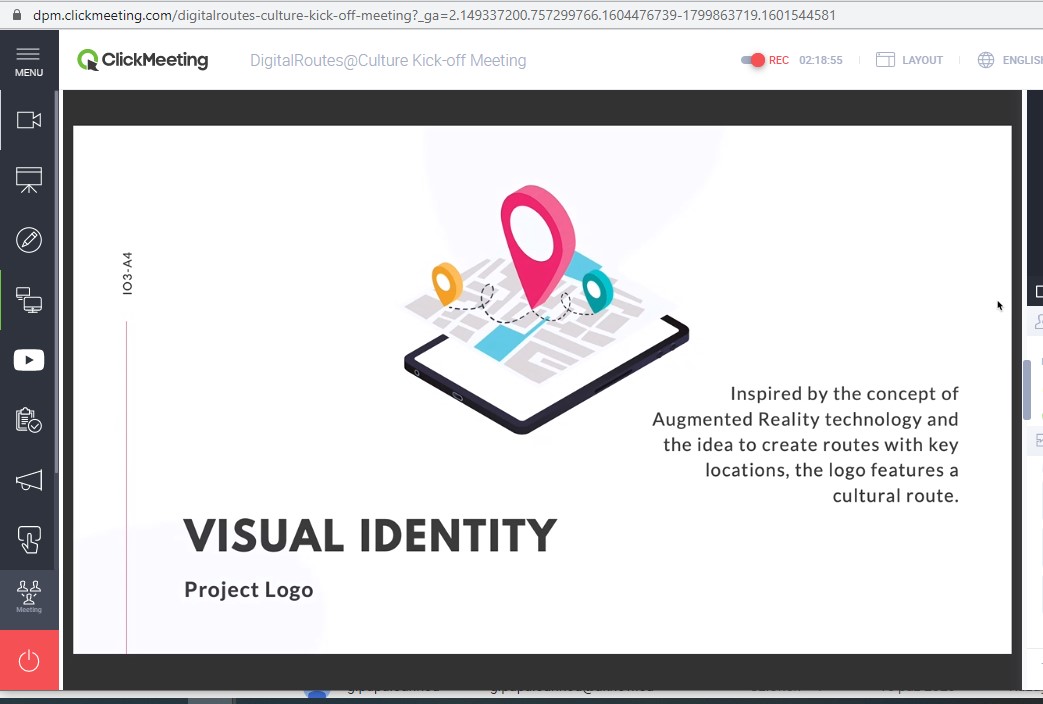Click the red power end-meeting button
This screenshot has width=1043, height=704.
tap(29, 661)
